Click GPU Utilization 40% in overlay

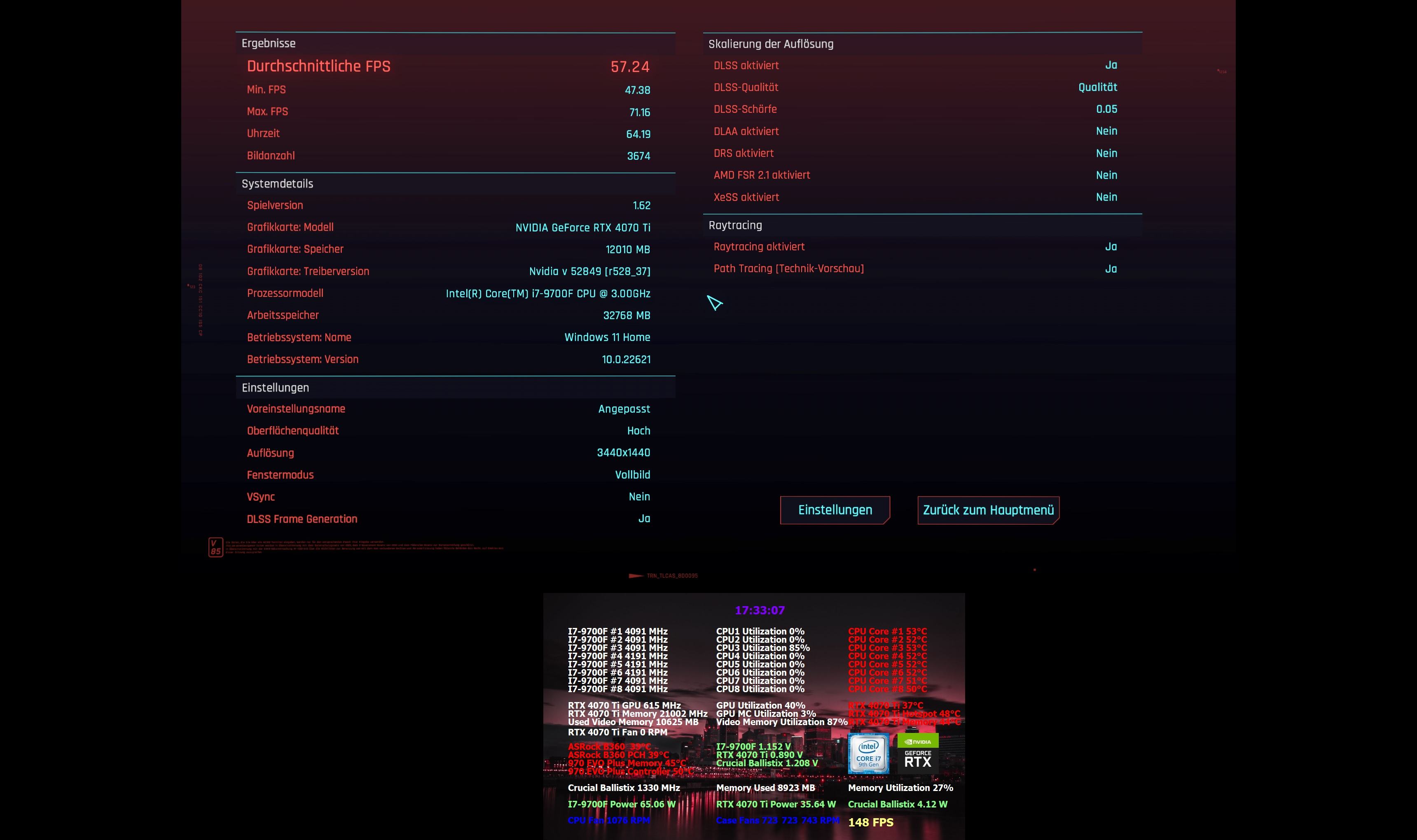[760, 705]
